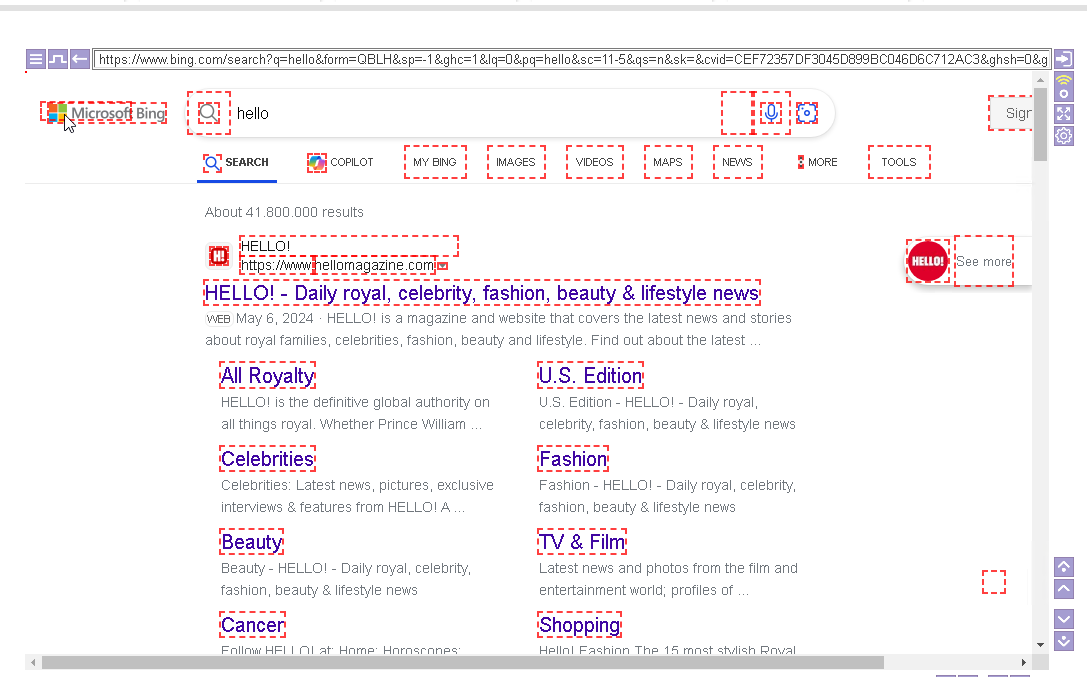Click the Microsoft Bing logo

point(103,112)
